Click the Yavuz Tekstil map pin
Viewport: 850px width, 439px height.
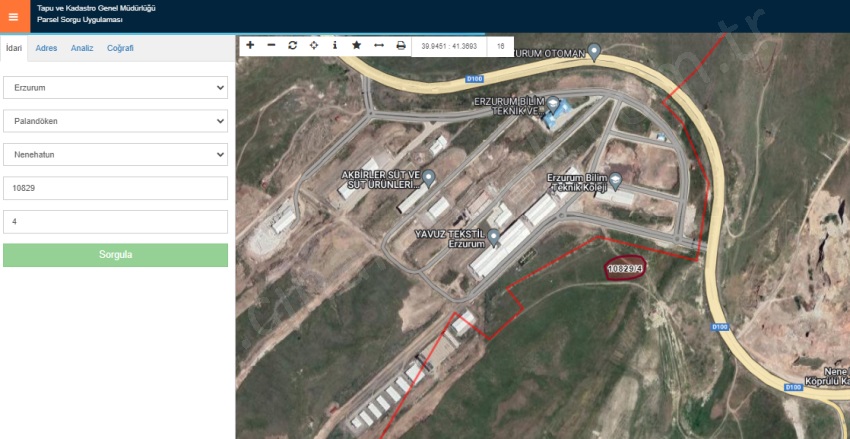pos(493,235)
